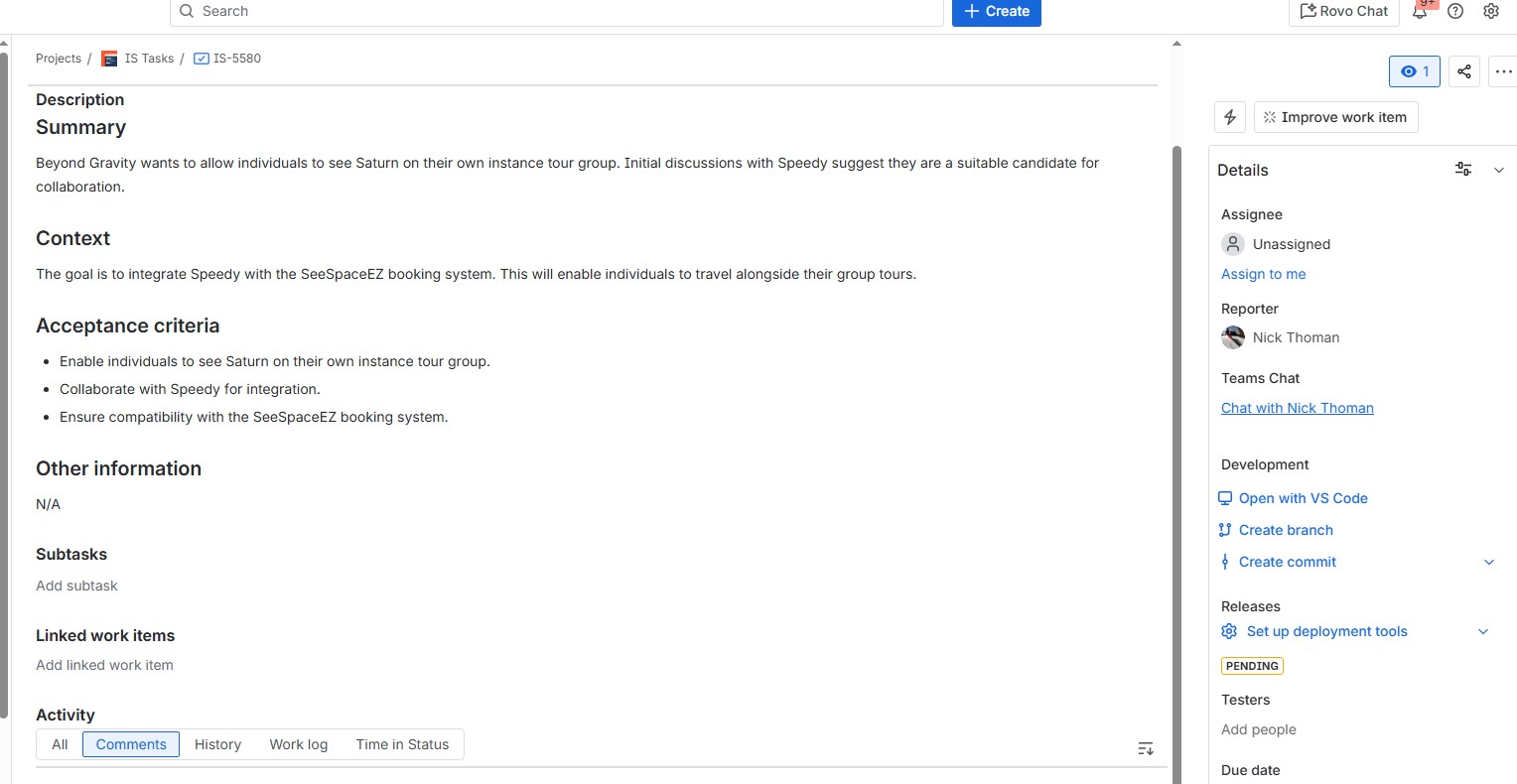
Task: Open the share icon
Action: (x=1463, y=70)
